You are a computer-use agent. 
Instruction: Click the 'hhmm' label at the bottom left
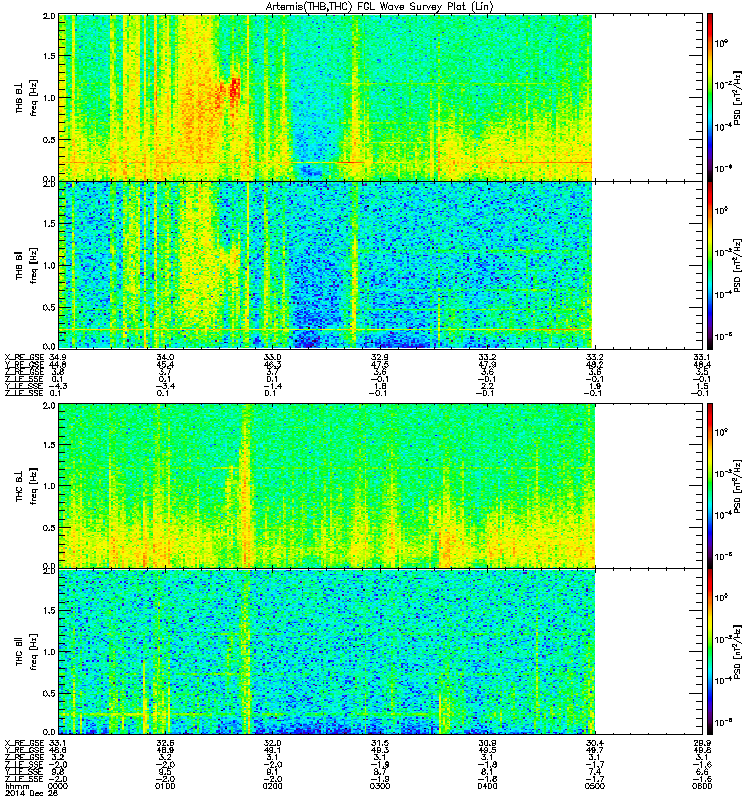(x=16, y=786)
